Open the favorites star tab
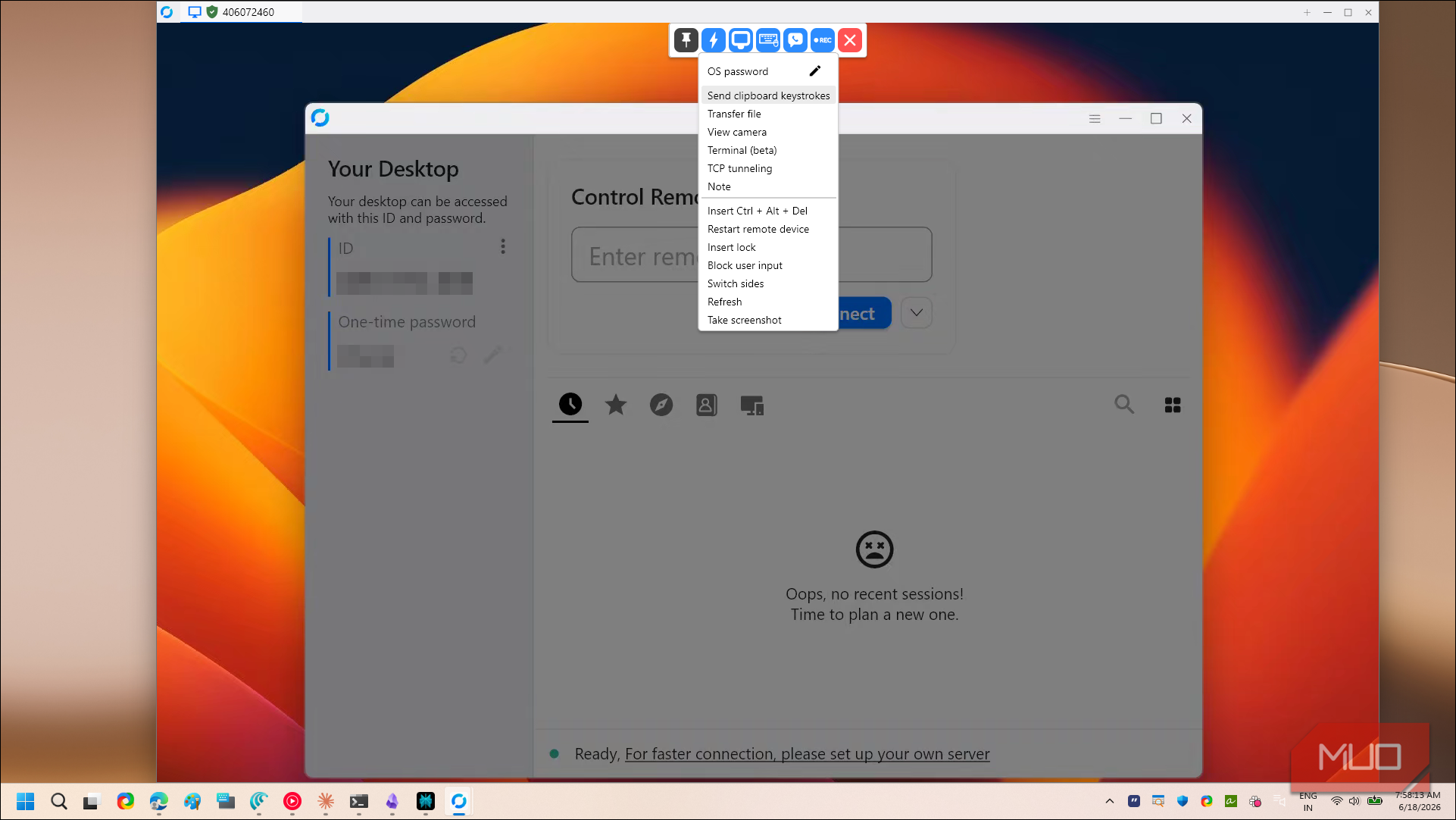Screen dimensions: 1456x820 (x=616, y=405)
